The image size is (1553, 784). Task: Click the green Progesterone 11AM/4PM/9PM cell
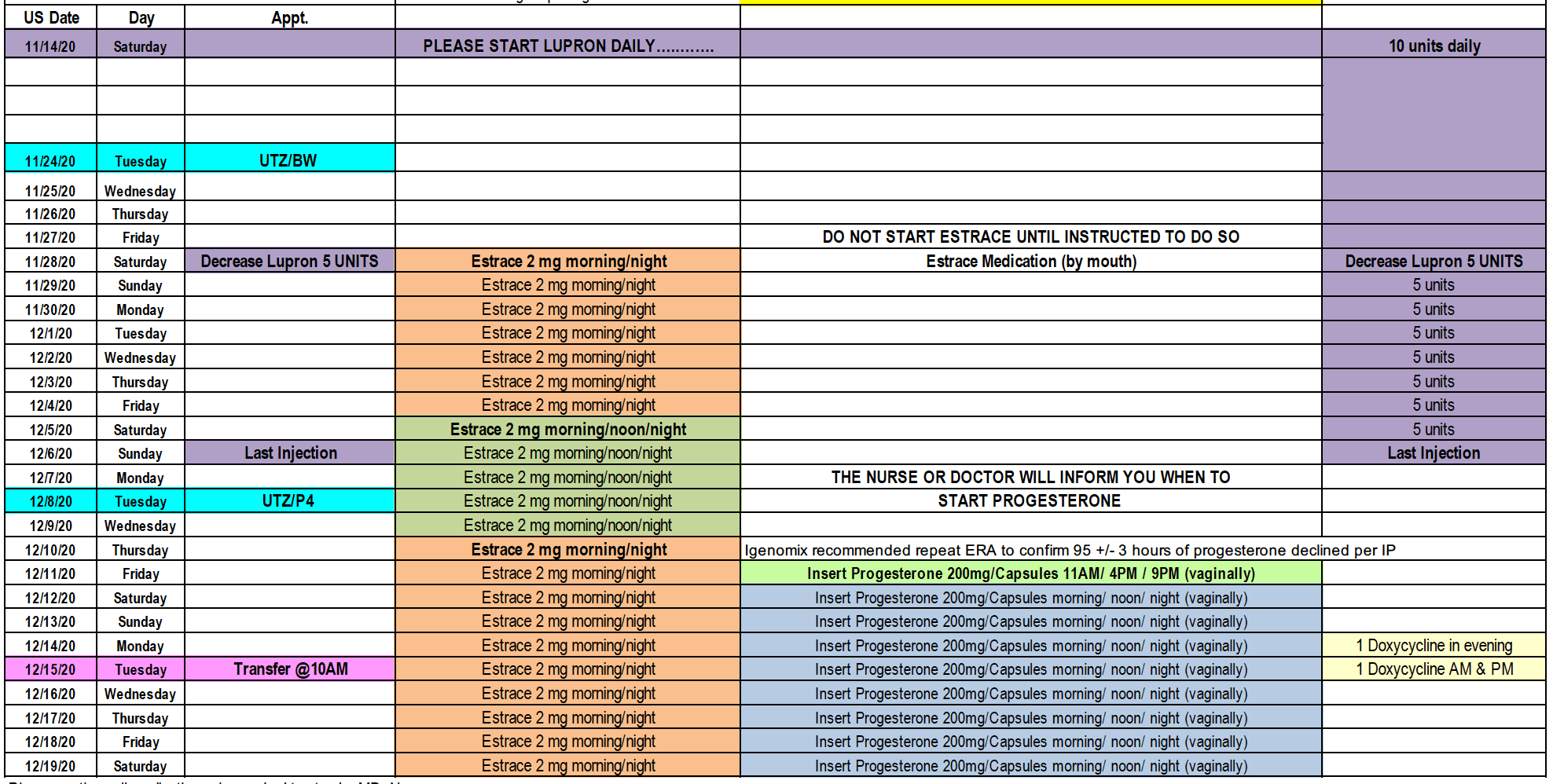click(x=1030, y=573)
